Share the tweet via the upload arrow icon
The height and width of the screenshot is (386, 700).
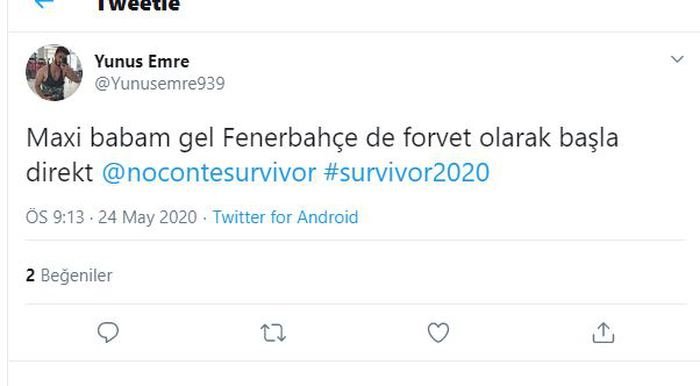point(603,332)
